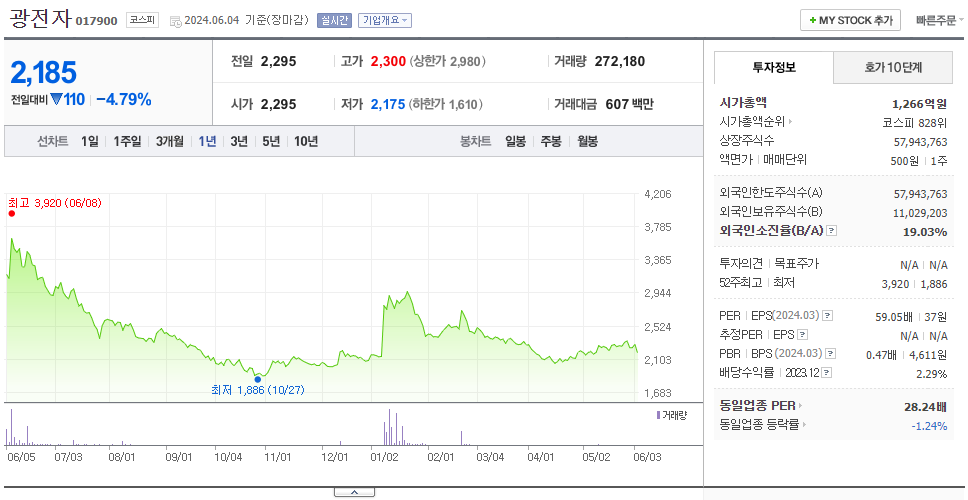Click the 배당수익률 value 2.29%
The image size is (968, 500).
click(x=932, y=373)
